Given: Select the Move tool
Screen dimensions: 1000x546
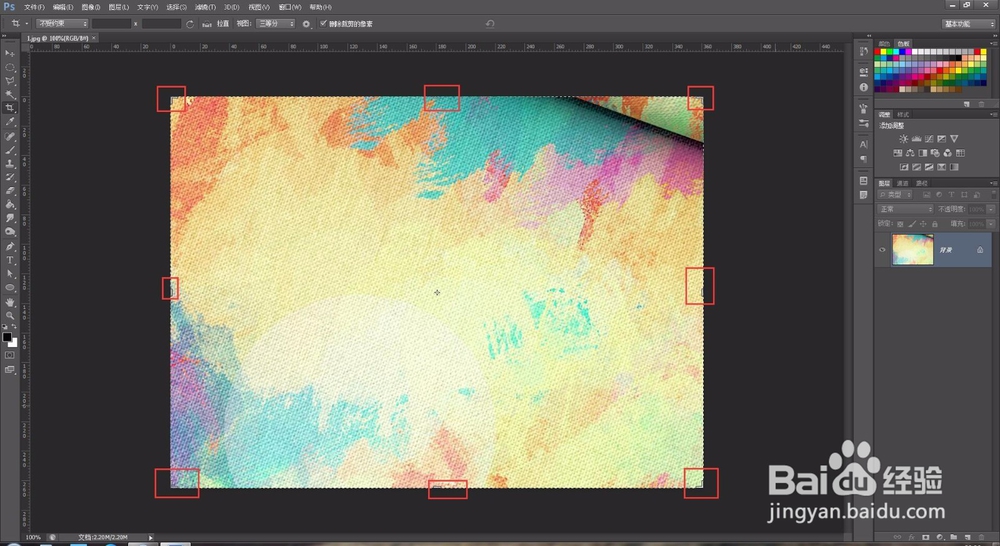Looking at the screenshot, I should [10, 53].
